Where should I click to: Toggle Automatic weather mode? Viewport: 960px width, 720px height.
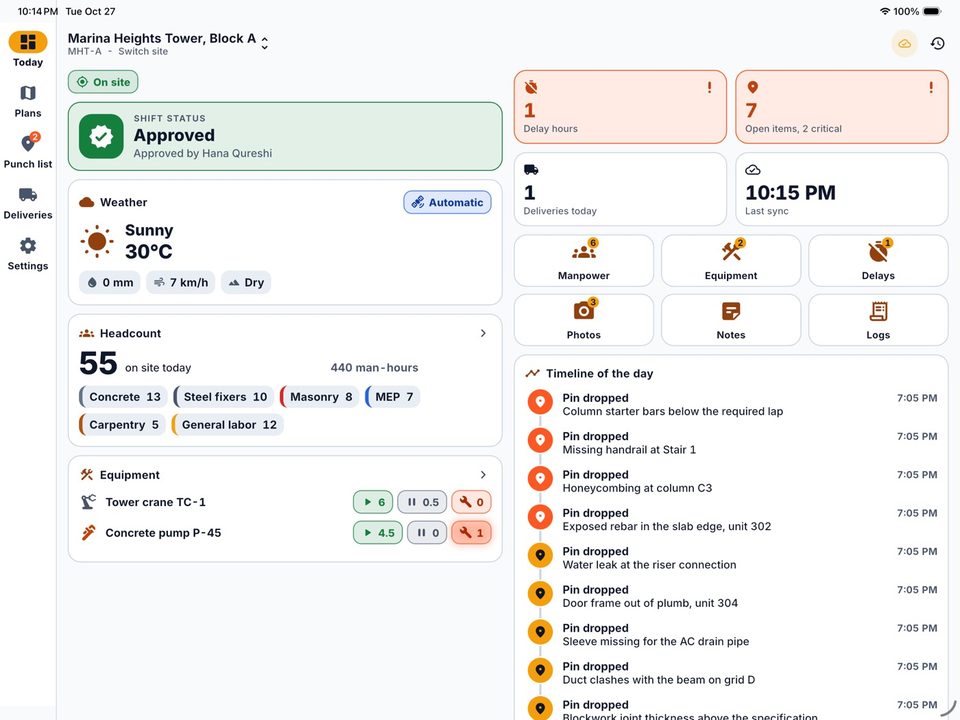pos(447,203)
